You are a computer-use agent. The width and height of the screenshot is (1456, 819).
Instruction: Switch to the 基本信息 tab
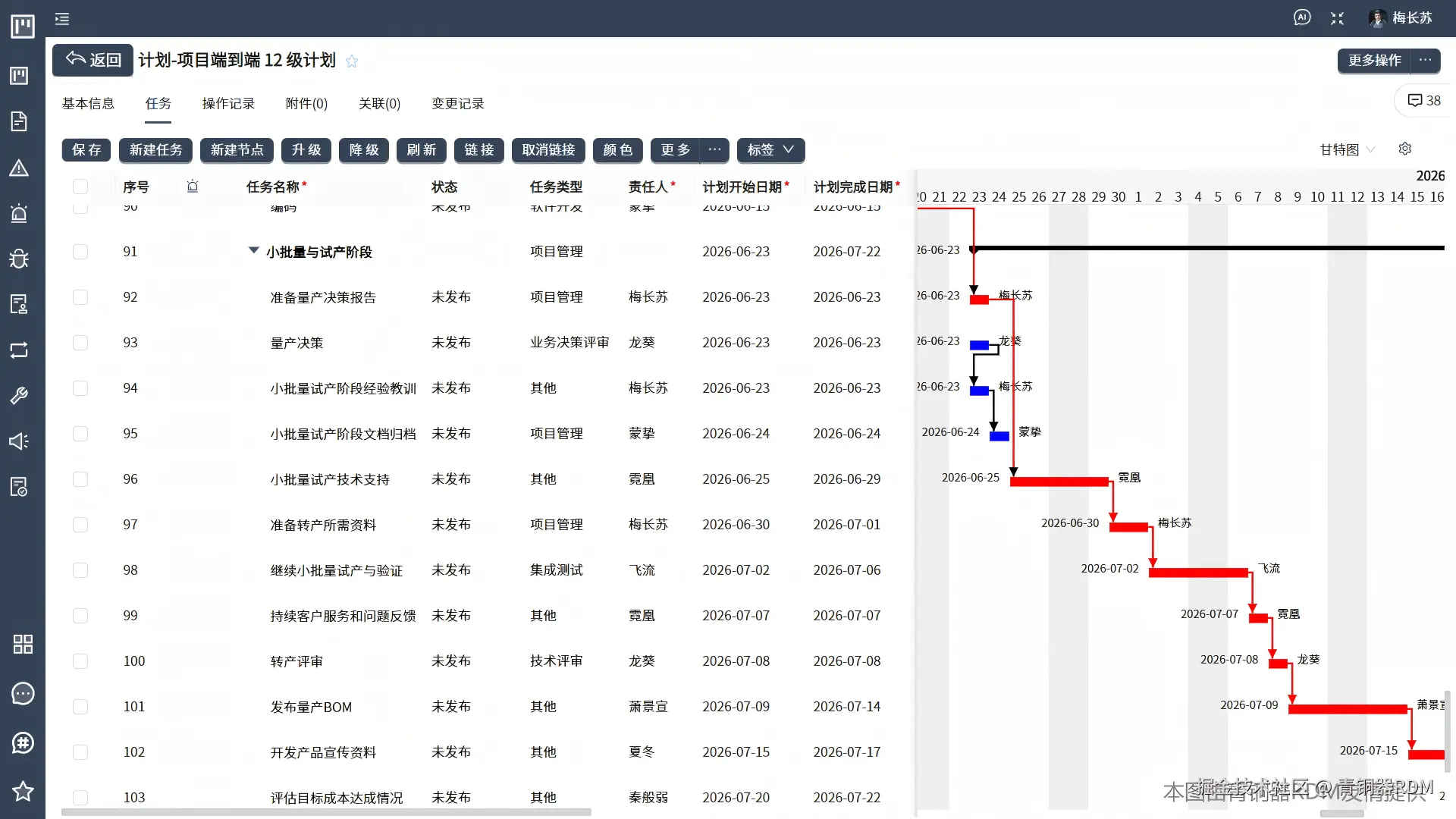87,103
